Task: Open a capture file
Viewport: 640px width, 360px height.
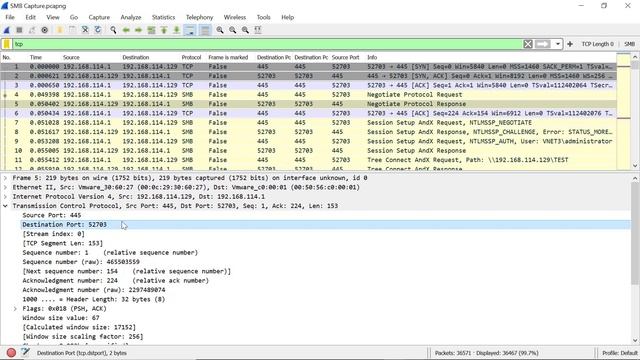Action: click(x=60, y=30)
